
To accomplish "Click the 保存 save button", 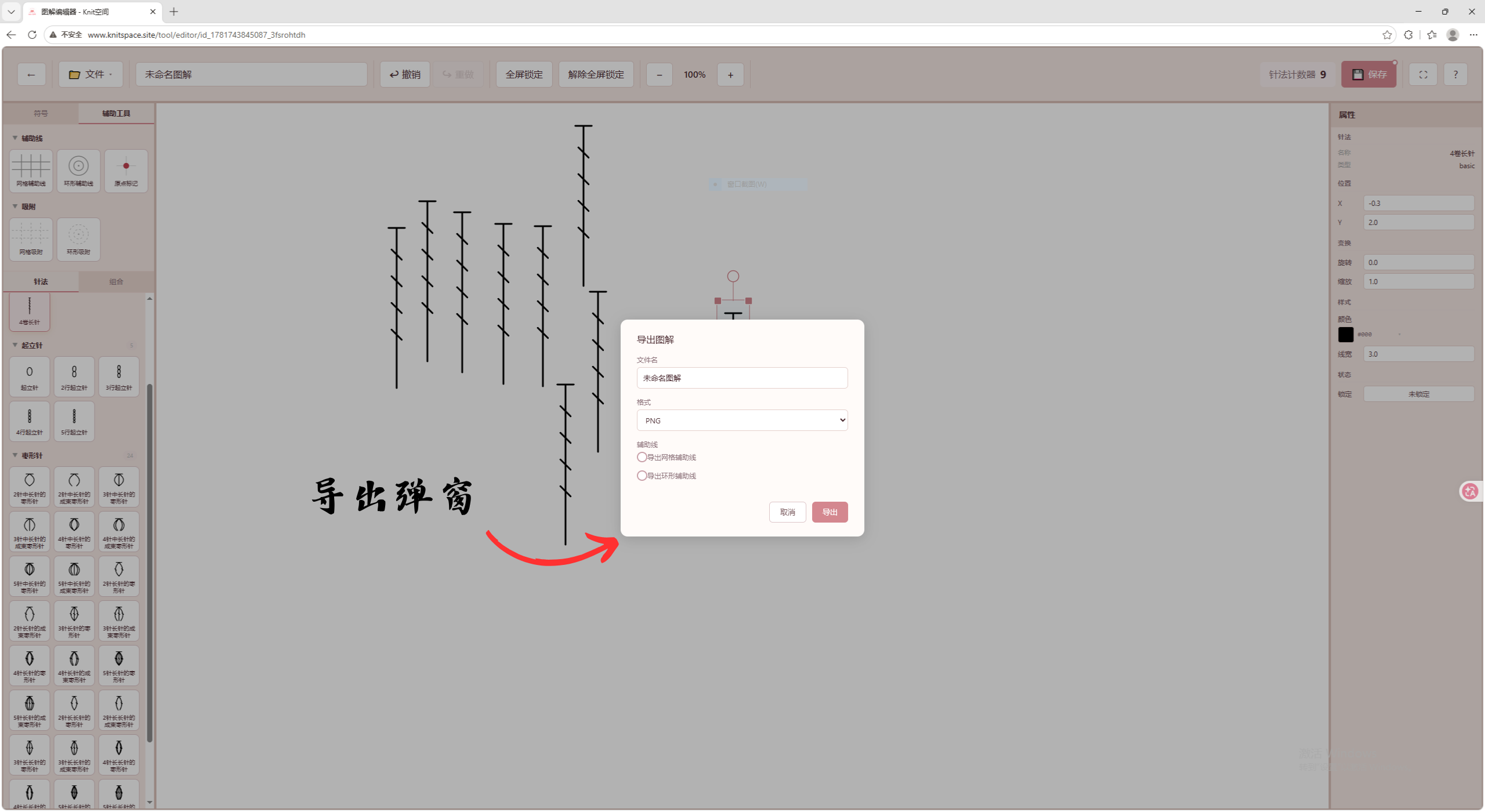I will 1368,74.
